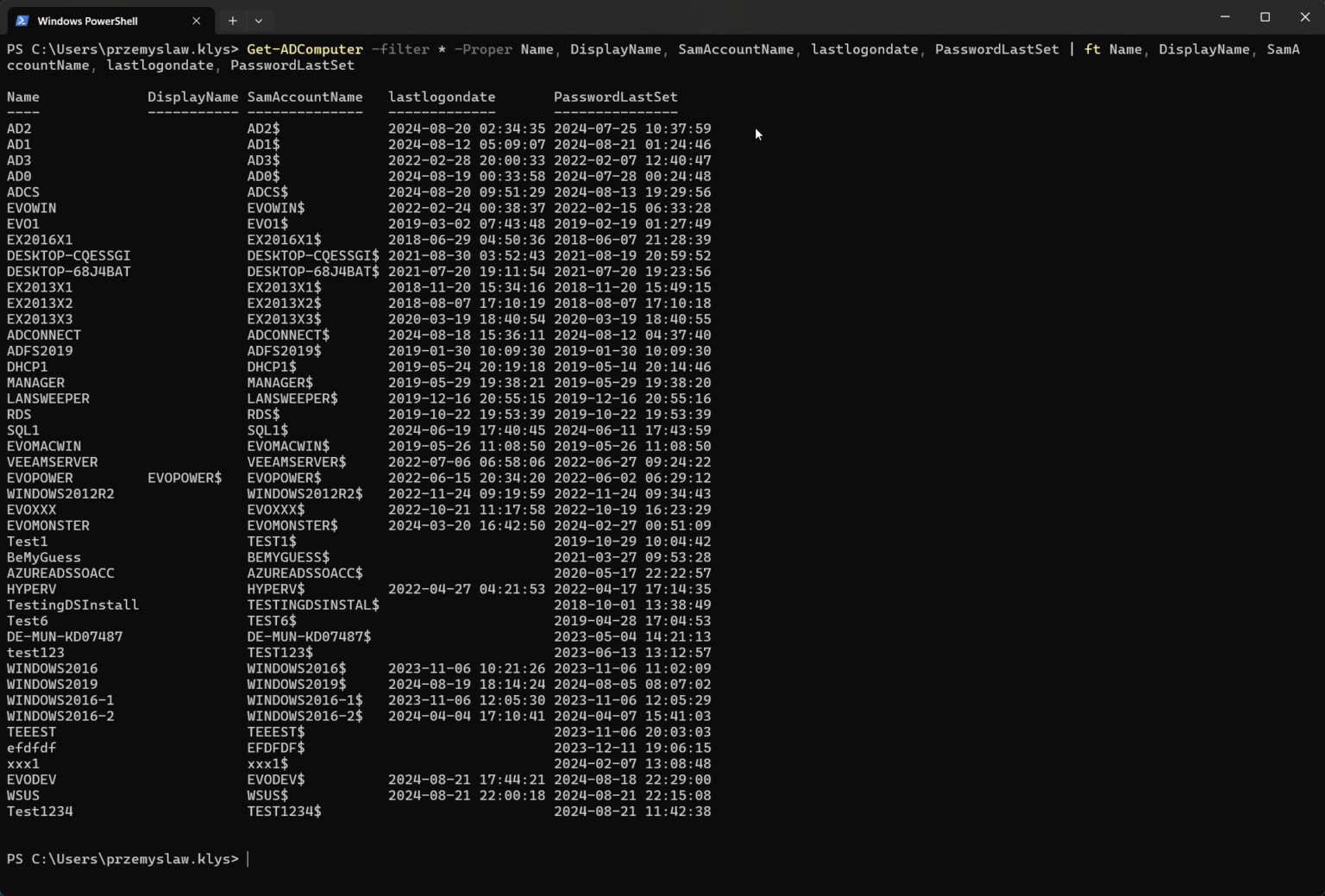Image resolution: width=1325 pixels, height=896 pixels.
Task: Select the Get-ADComputer command text
Action: (x=305, y=49)
